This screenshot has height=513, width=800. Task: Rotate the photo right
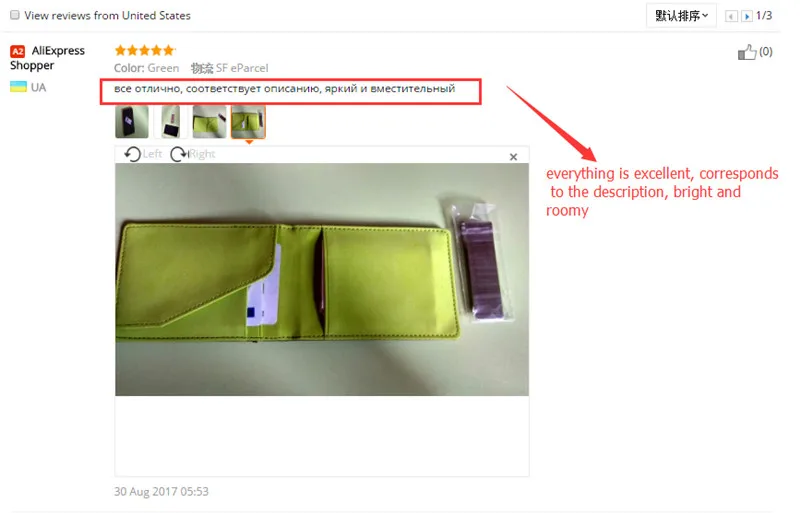tap(192, 154)
